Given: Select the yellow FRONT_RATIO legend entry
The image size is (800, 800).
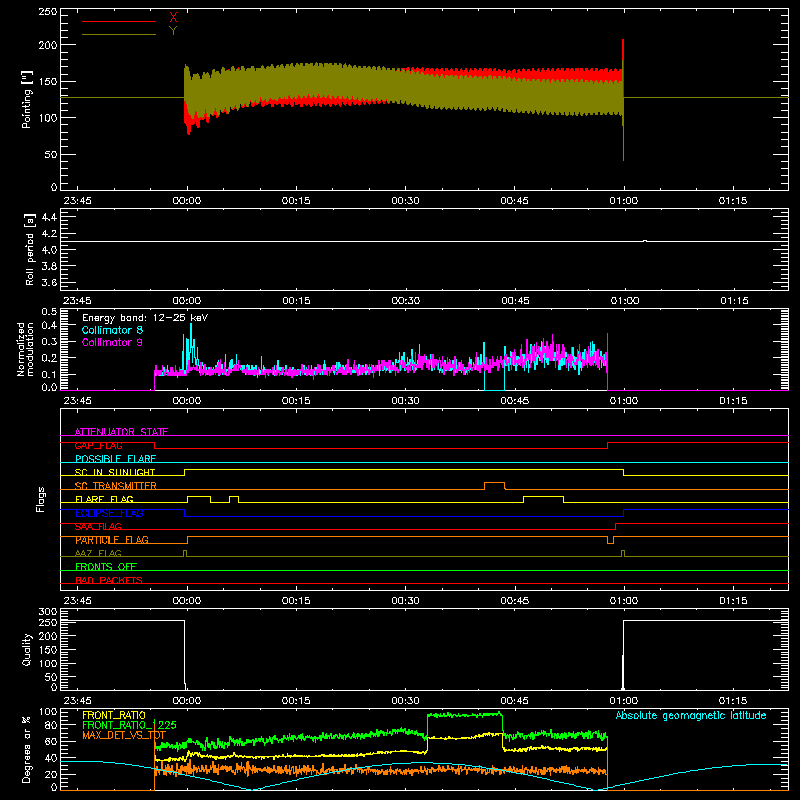Looking at the screenshot, I should pyautogui.click(x=114, y=715).
